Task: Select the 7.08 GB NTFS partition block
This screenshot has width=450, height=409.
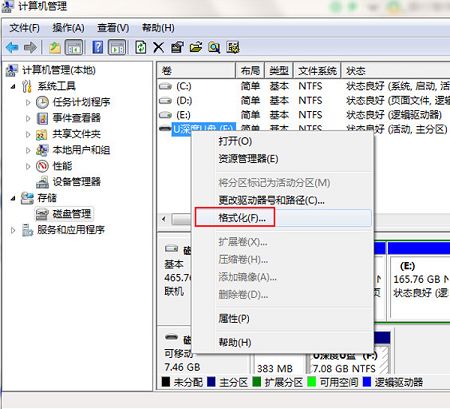Action: [348, 359]
